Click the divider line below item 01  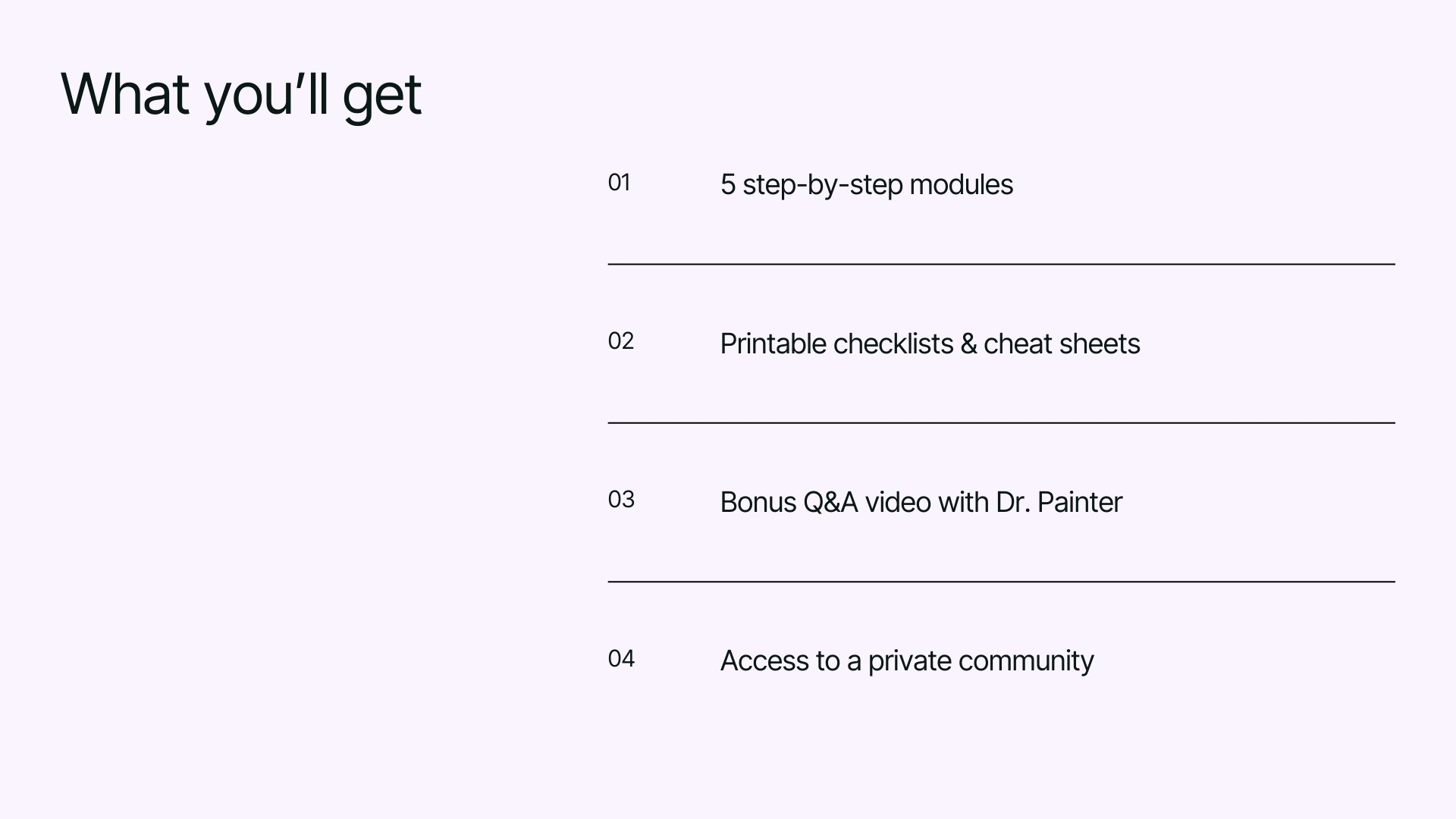[x=1001, y=264]
